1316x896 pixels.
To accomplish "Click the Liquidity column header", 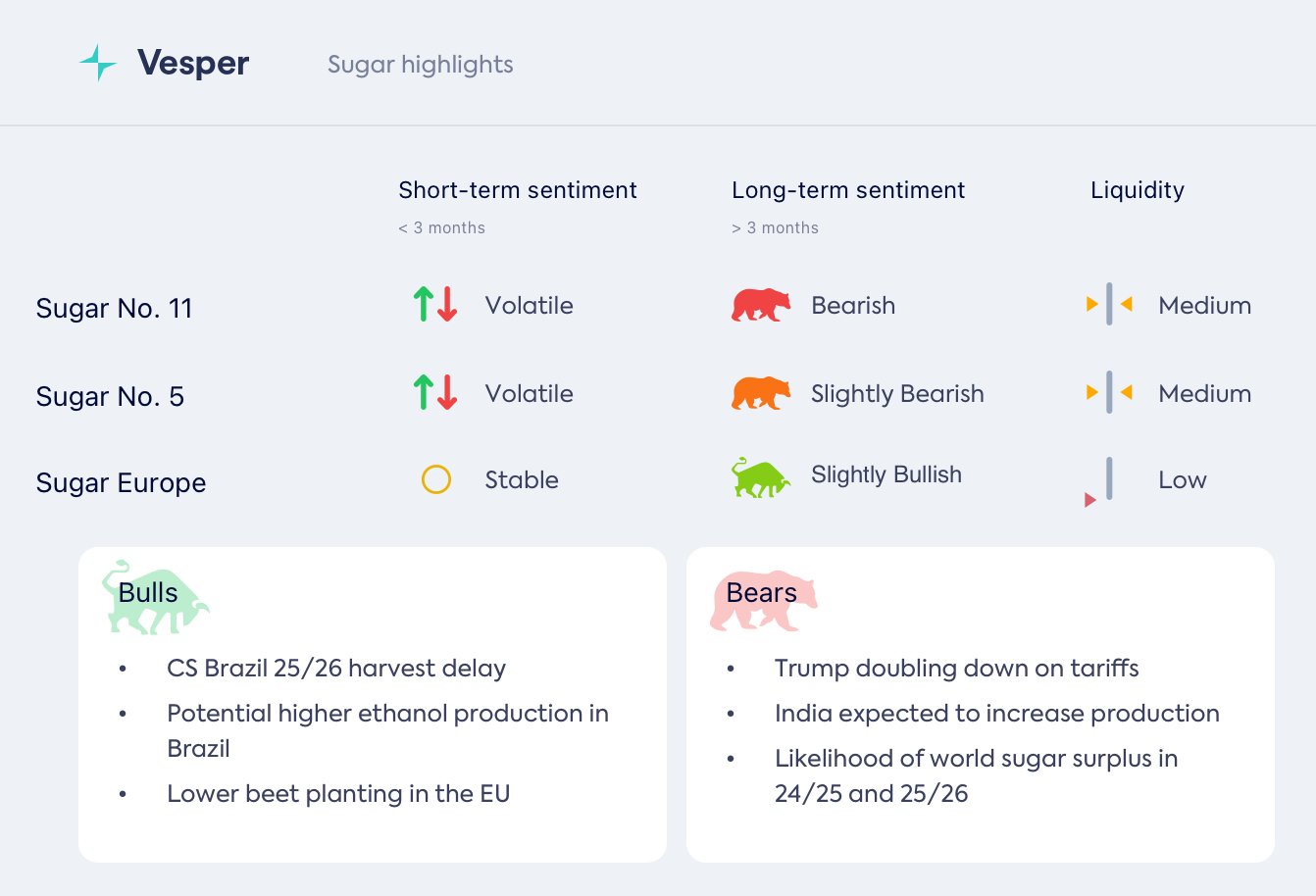I will 1137,190.
